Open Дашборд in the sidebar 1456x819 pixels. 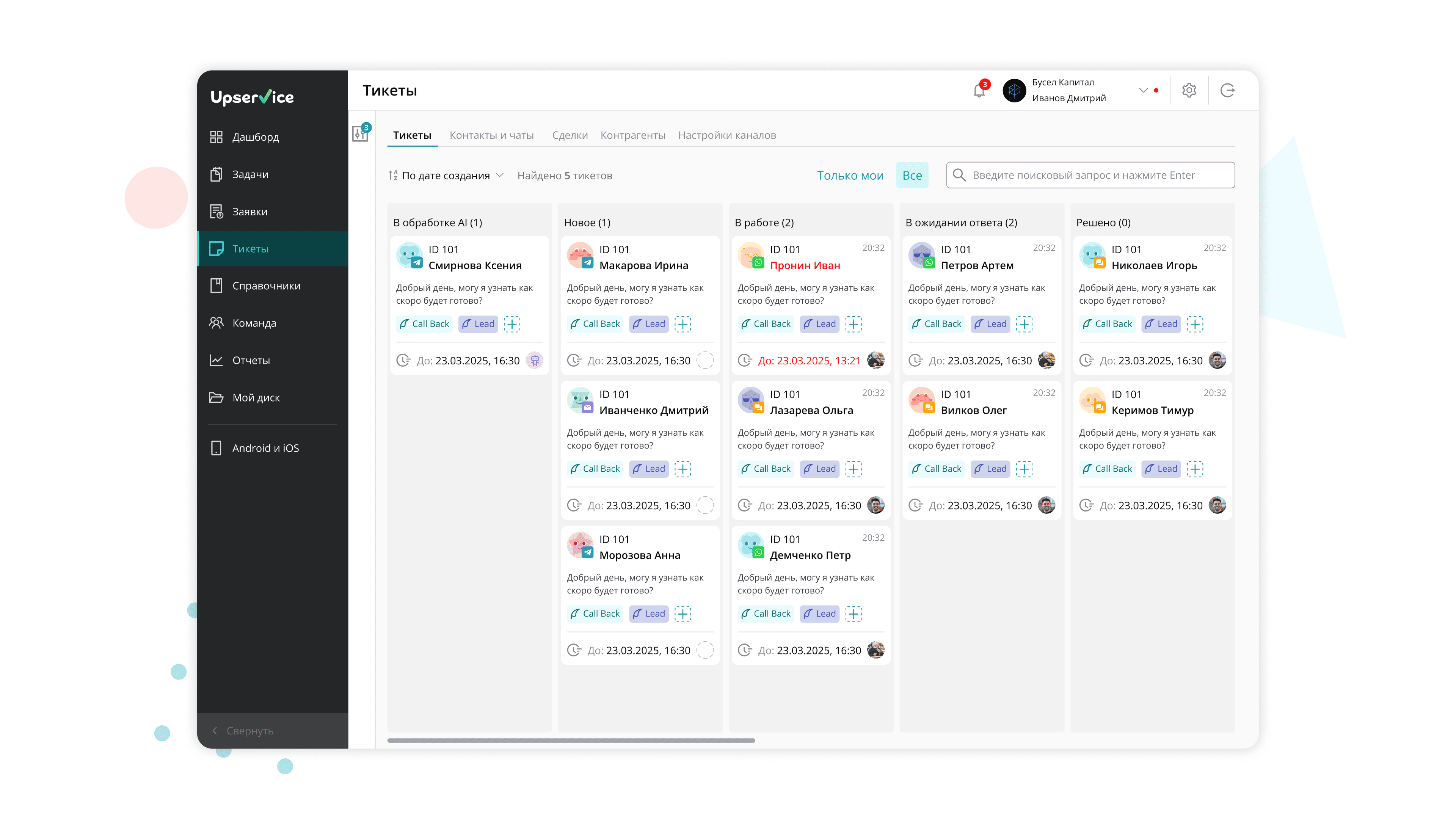pos(273,137)
